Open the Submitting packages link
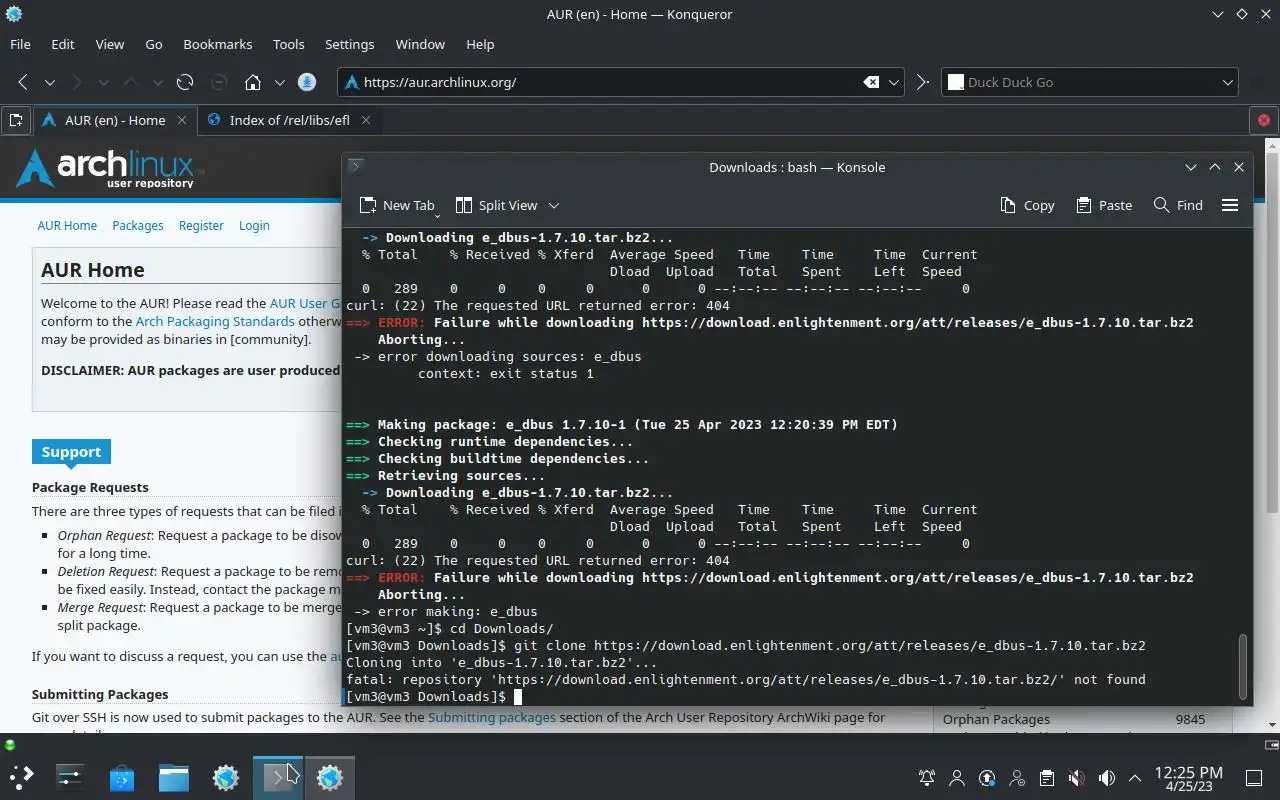This screenshot has width=1280, height=800. click(491, 717)
